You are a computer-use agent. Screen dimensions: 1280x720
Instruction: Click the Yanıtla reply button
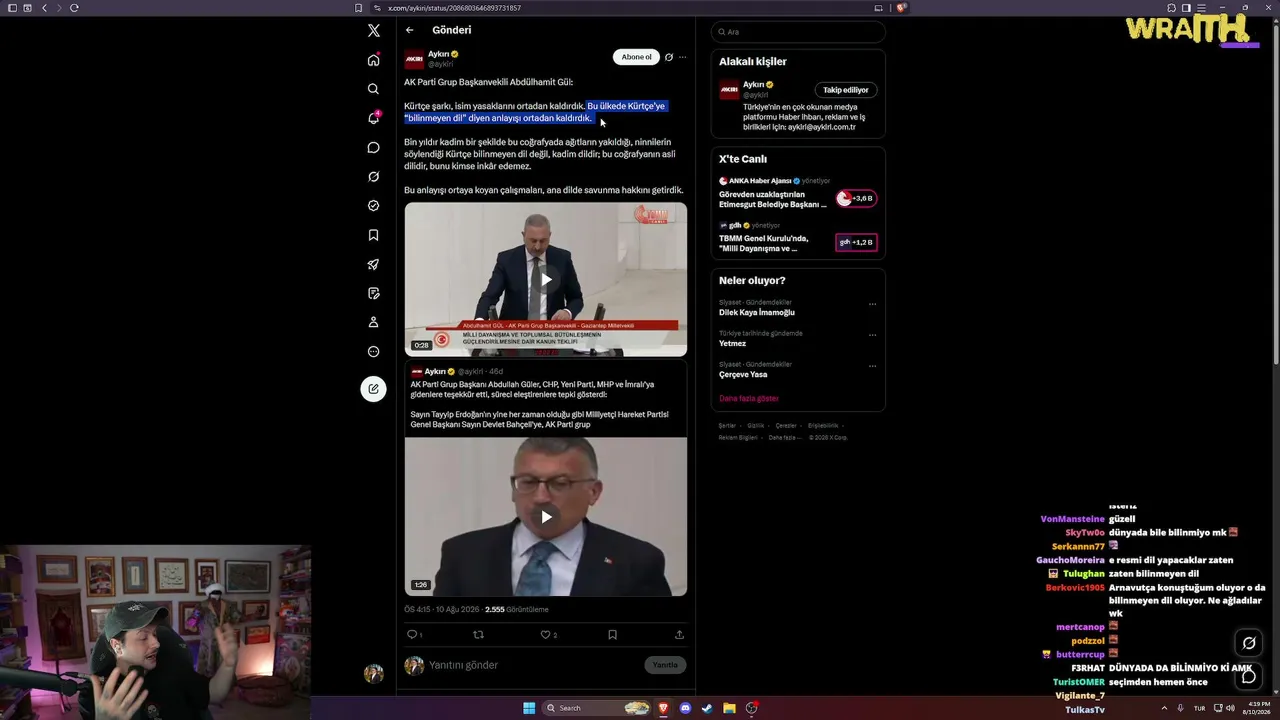(x=665, y=665)
